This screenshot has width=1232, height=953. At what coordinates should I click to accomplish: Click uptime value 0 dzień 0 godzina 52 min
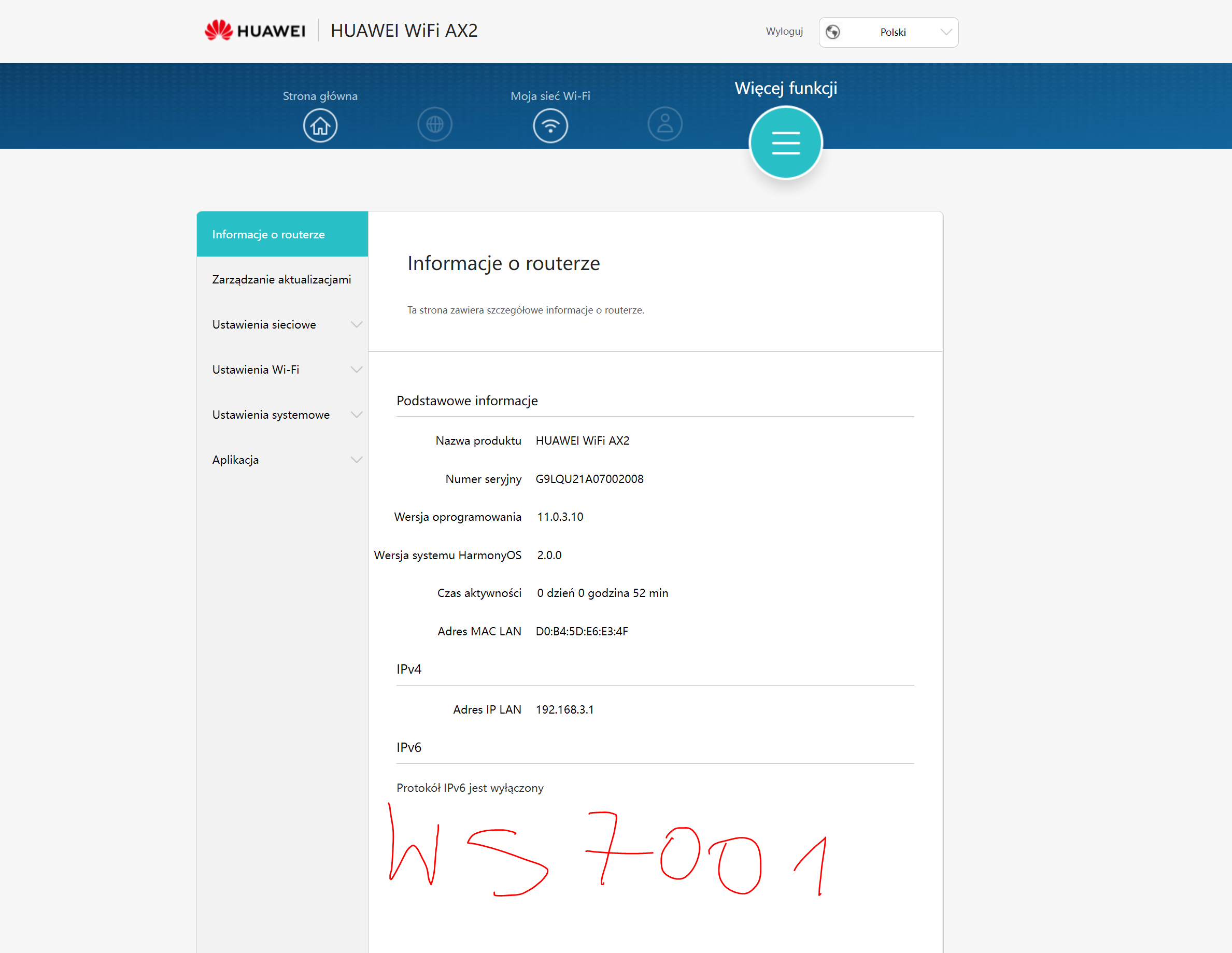click(602, 593)
